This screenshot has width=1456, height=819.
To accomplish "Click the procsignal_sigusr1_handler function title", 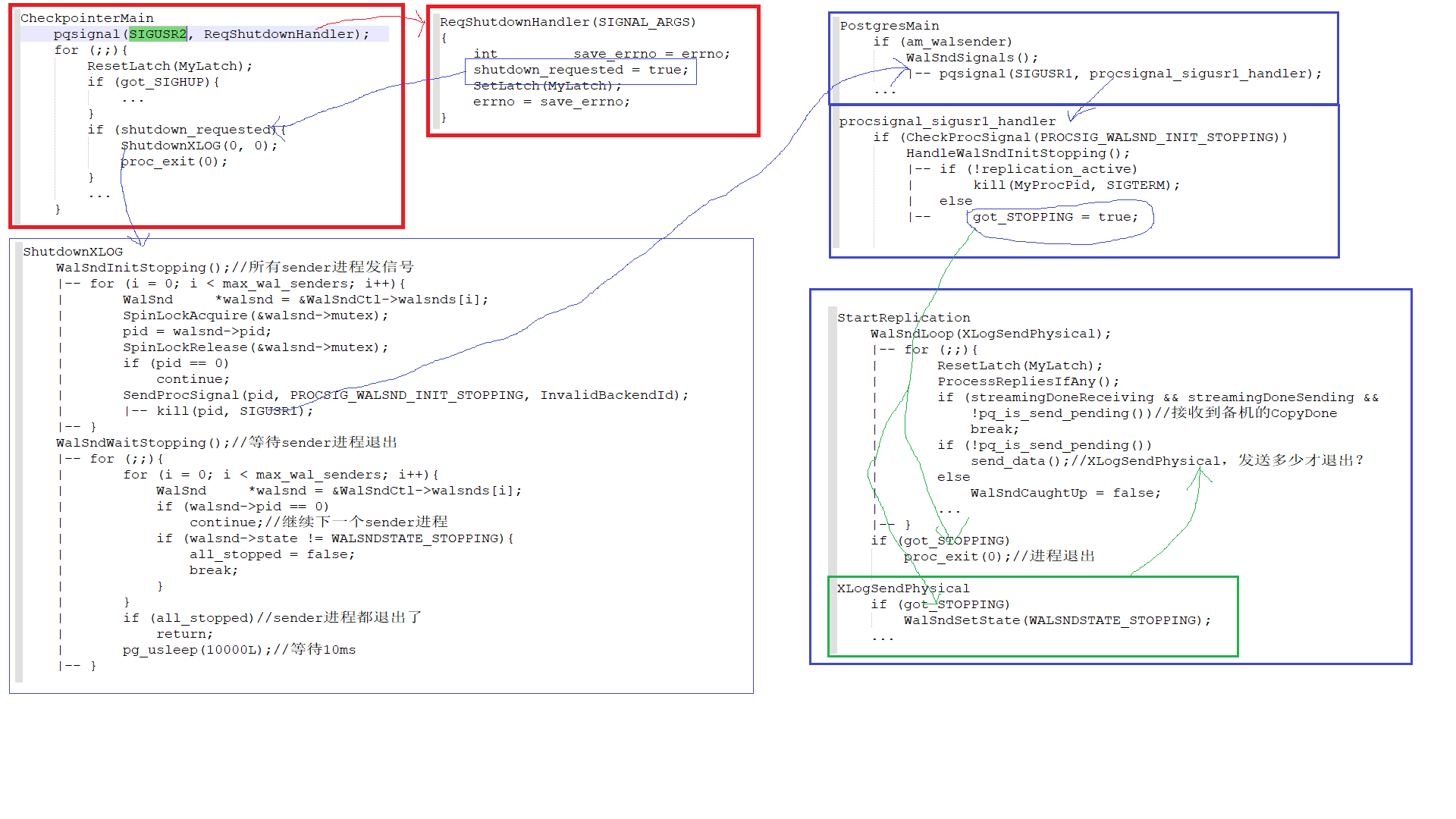I will coord(946,121).
